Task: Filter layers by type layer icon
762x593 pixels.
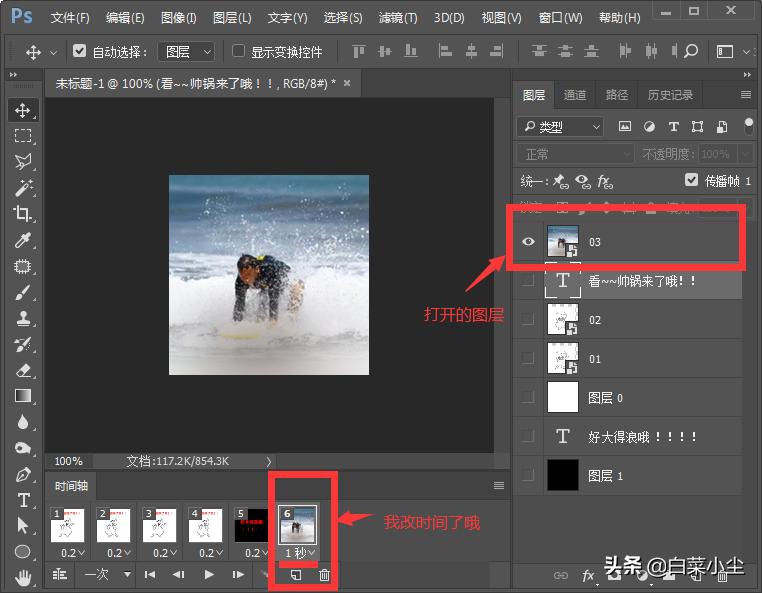Action: 673,127
